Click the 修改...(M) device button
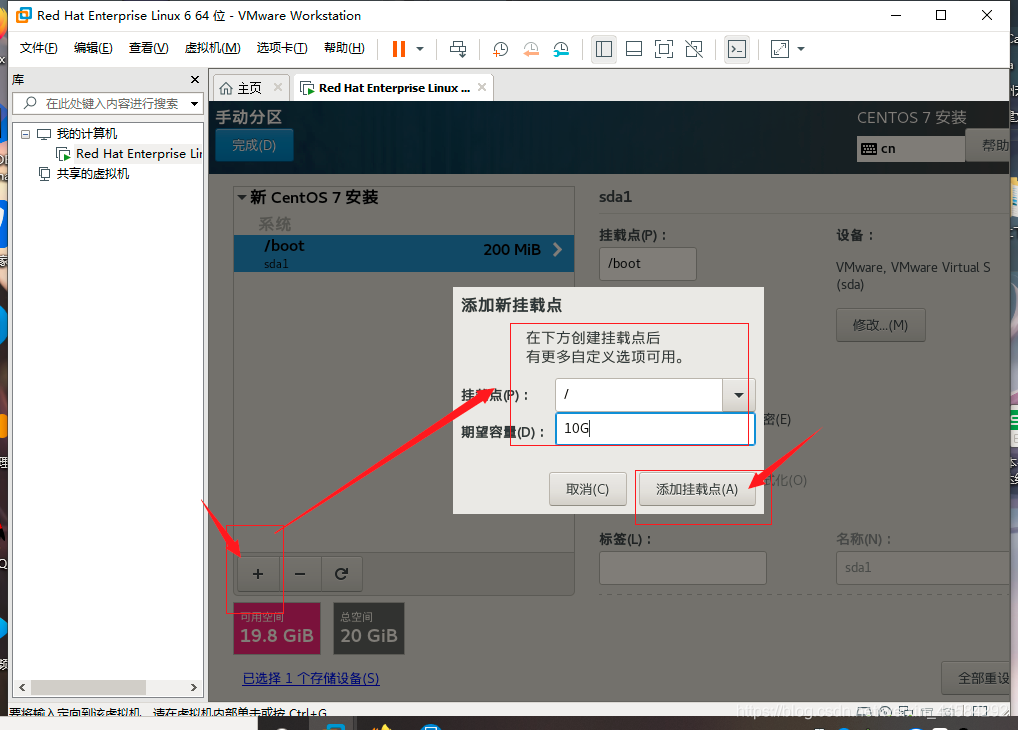Viewport: 1018px width, 730px height. 881,325
